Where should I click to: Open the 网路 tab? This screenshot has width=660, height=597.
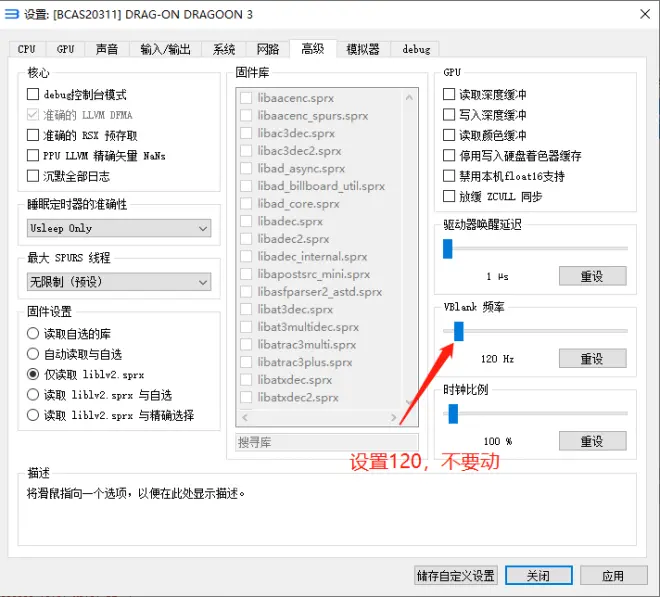(x=268, y=49)
